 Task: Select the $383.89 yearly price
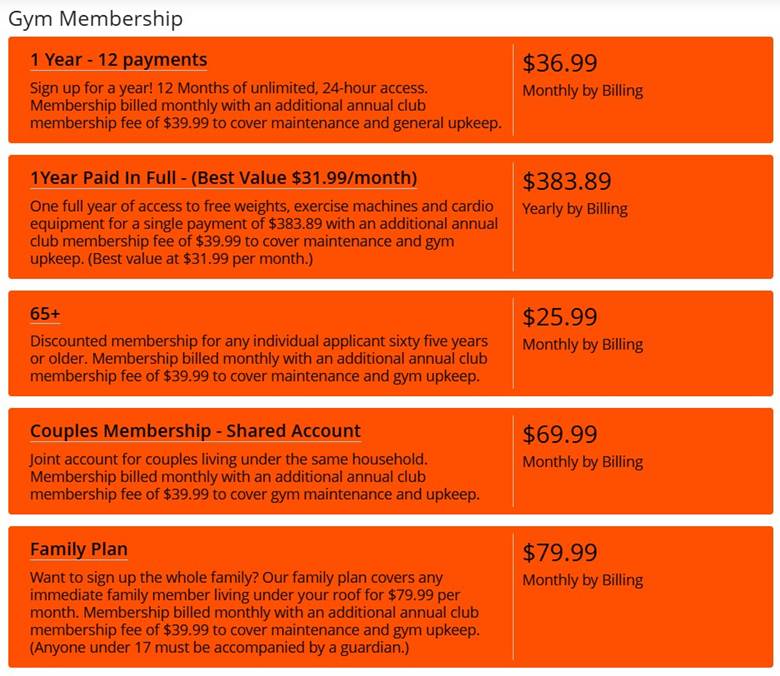(x=567, y=181)
